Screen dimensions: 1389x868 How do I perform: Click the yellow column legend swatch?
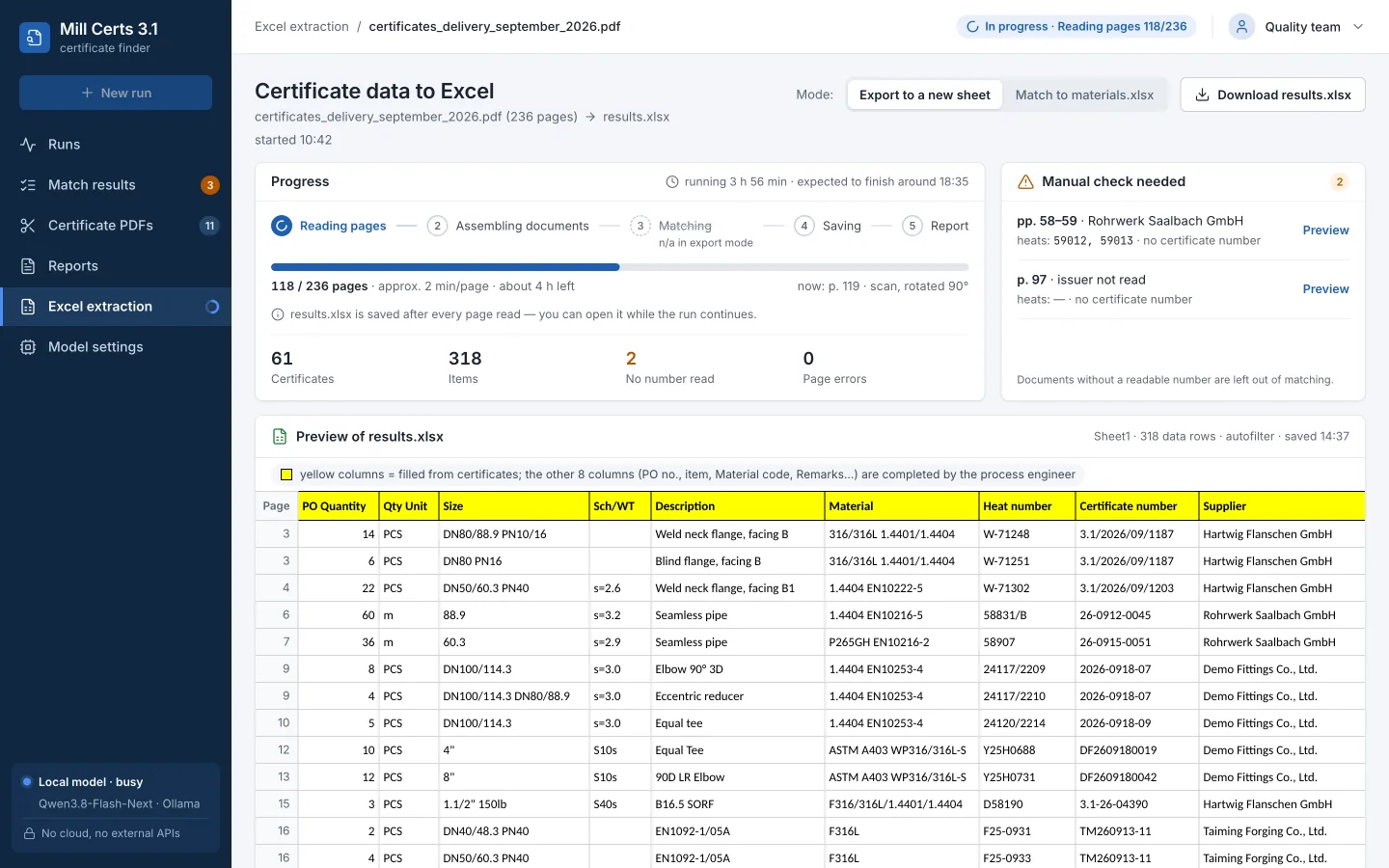pyautogui.click(x=286, y=475)
